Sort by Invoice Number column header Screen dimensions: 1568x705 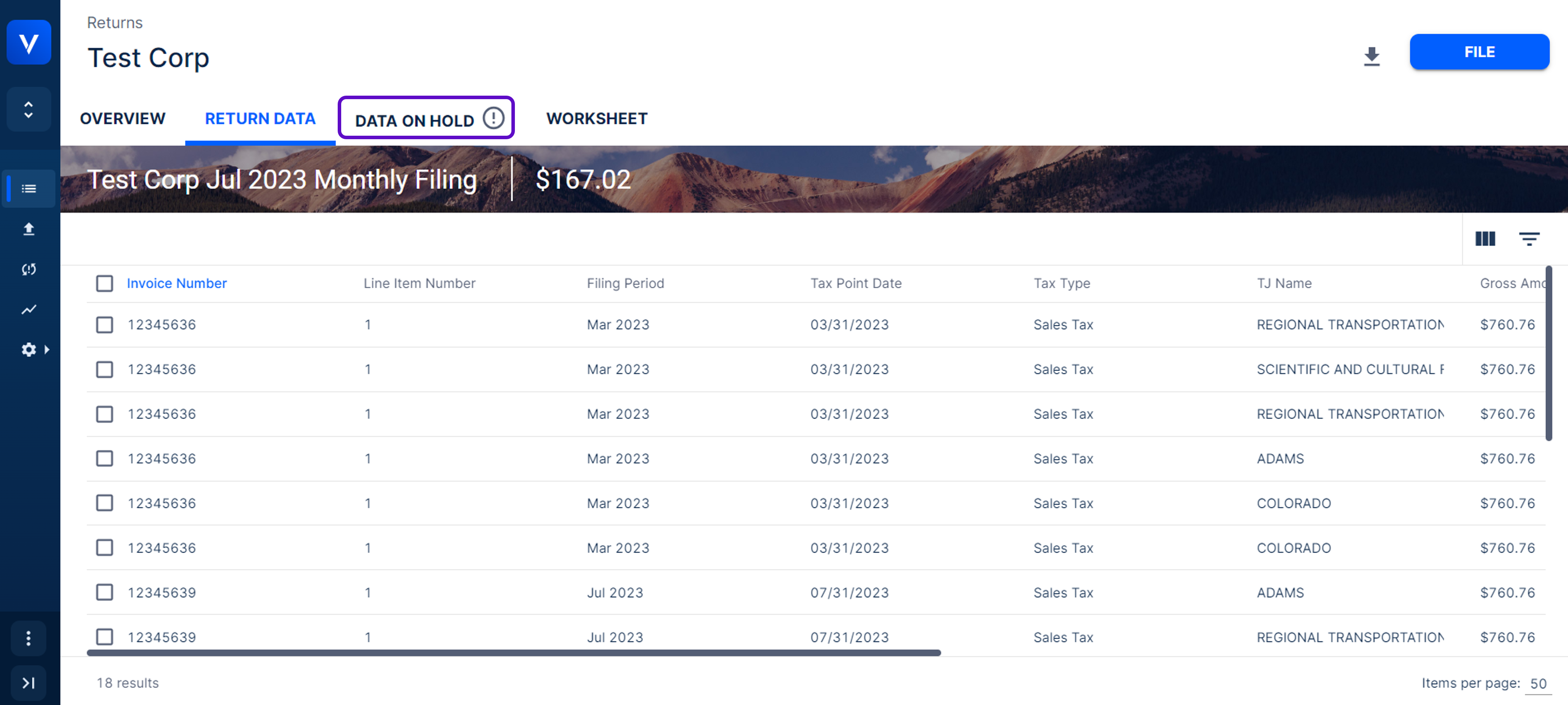[176, 283]
